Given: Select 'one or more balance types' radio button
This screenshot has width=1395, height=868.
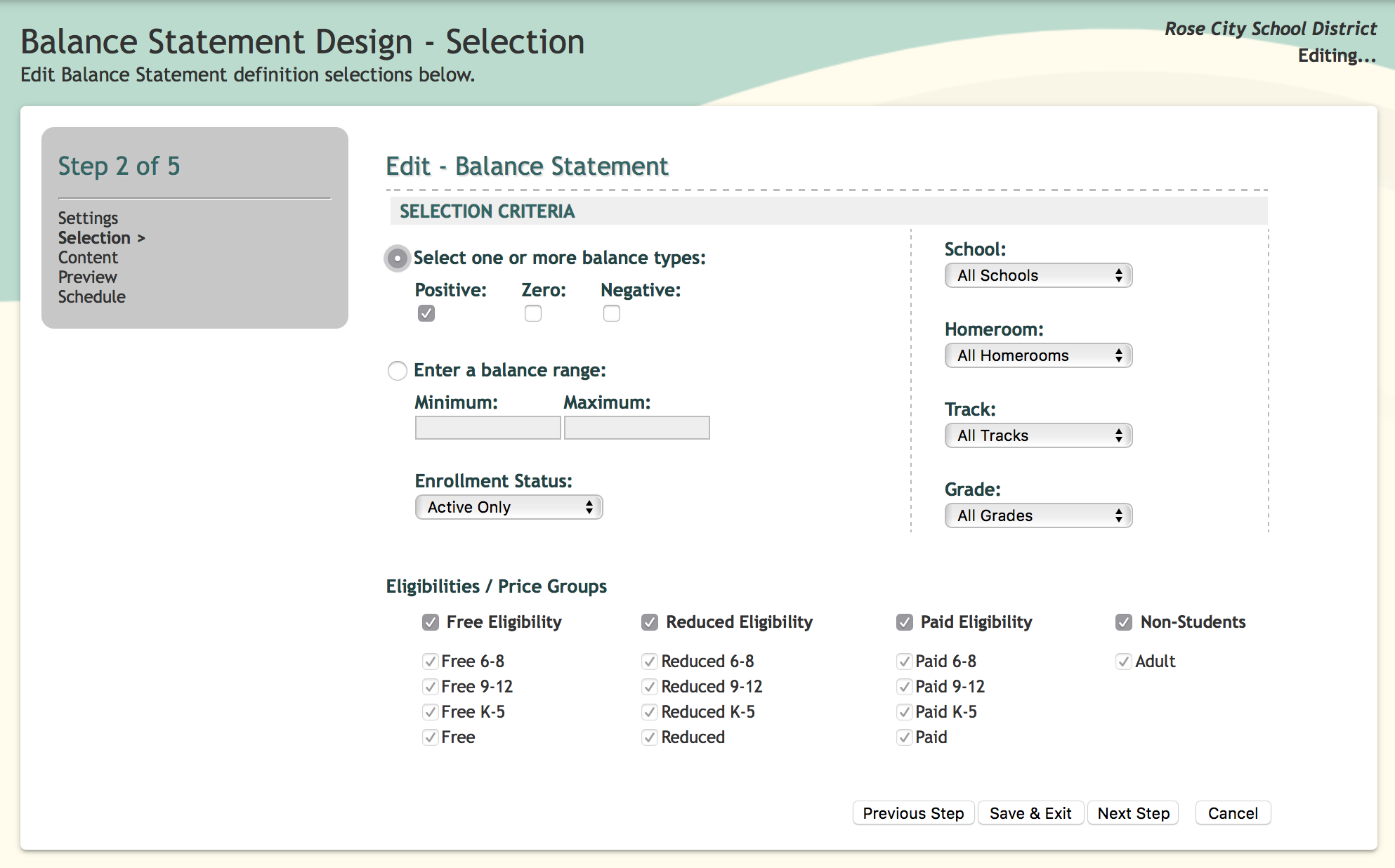Looking at the screenshot, I should (398, 258).
